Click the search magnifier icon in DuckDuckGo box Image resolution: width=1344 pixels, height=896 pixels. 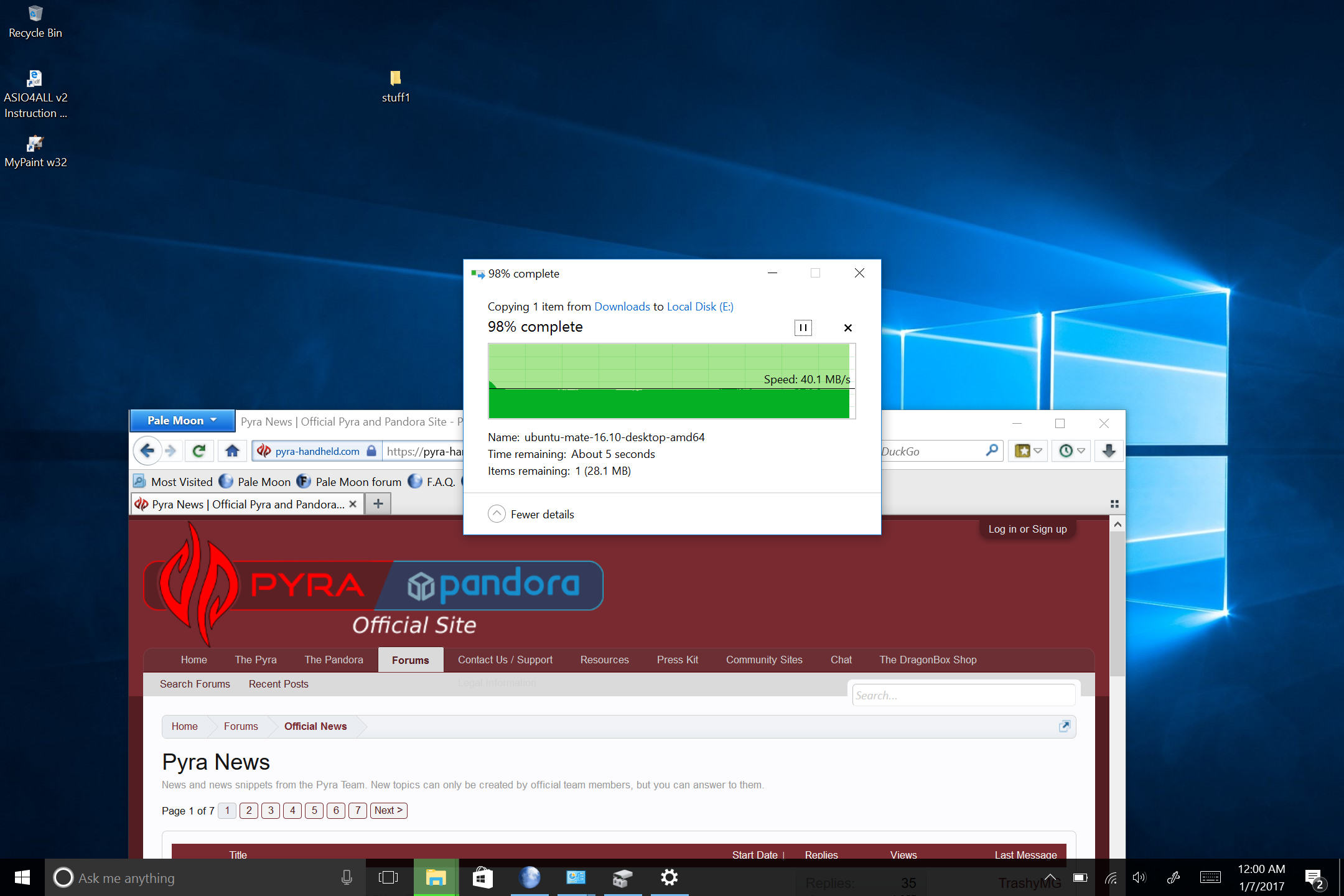(x=992, y=450)
